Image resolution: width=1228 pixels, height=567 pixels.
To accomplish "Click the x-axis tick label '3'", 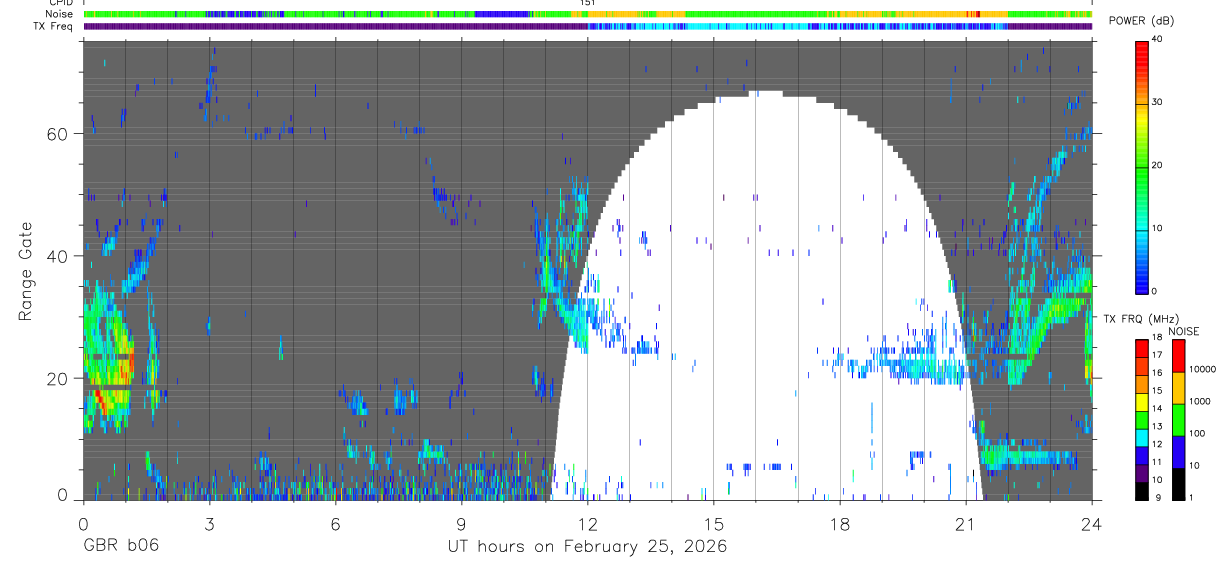I will click(209, 523).
